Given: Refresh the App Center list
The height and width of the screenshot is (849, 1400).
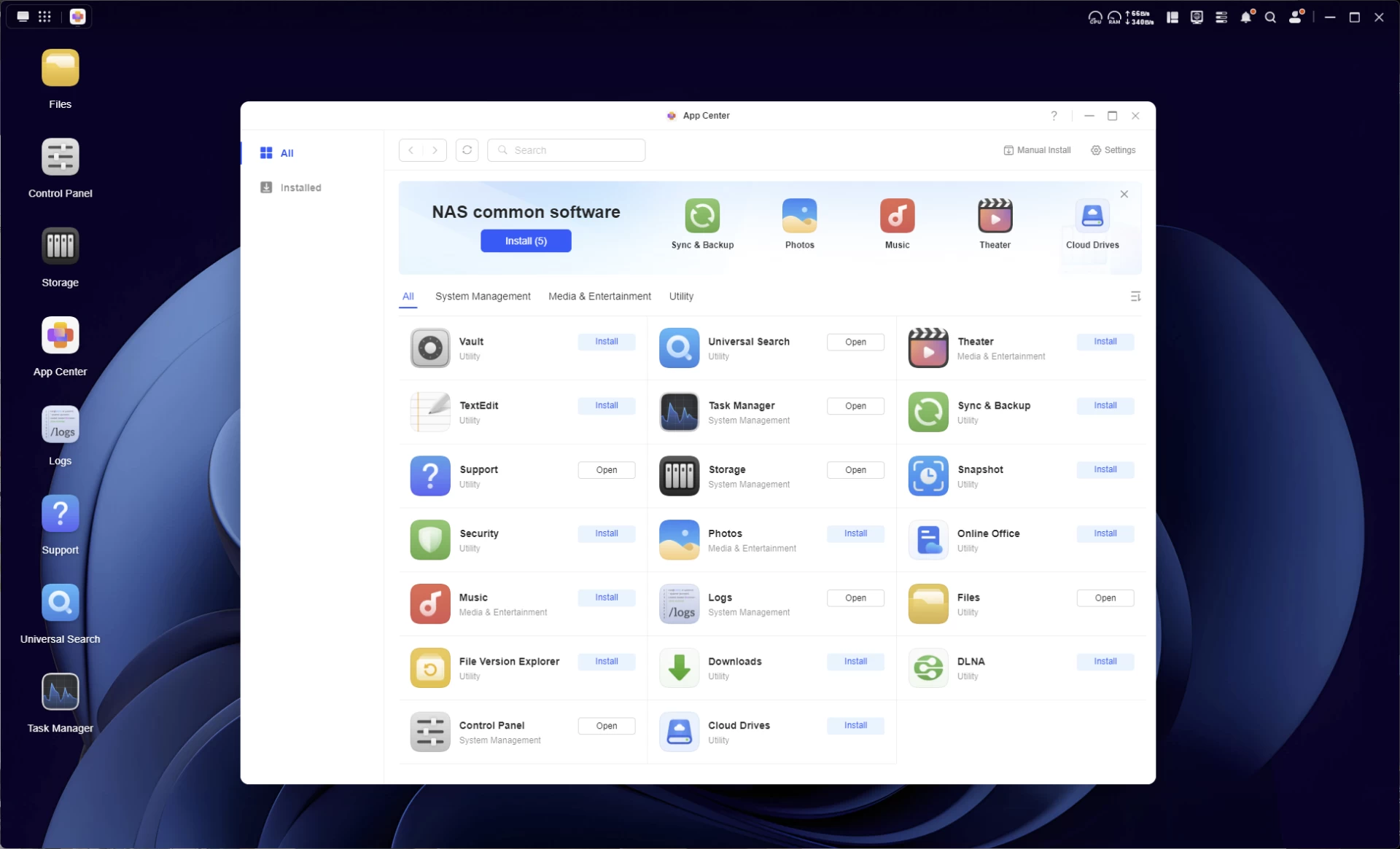Looking at the screenshot, I should (467, 150).
